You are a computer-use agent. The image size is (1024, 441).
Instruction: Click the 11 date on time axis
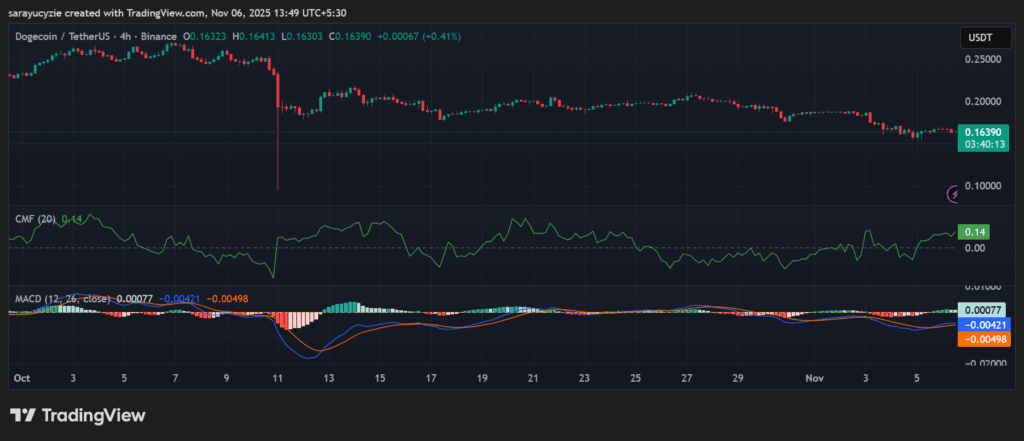(278, 379)
